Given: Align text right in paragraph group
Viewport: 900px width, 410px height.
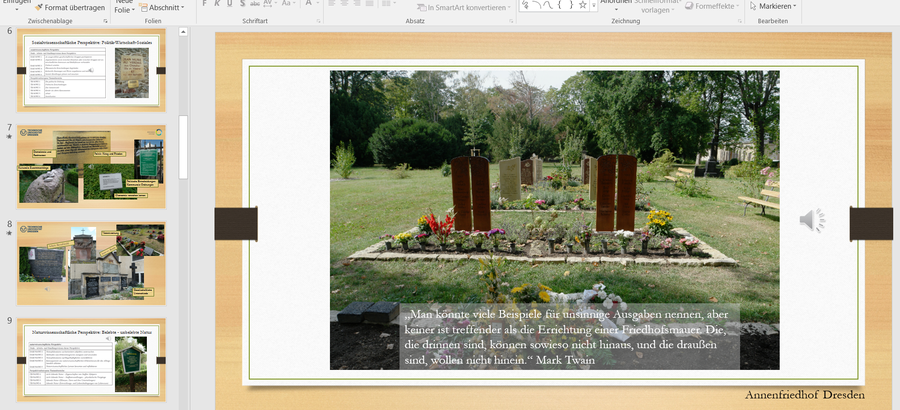Looking at the screenshot, I should click(357, 3).
